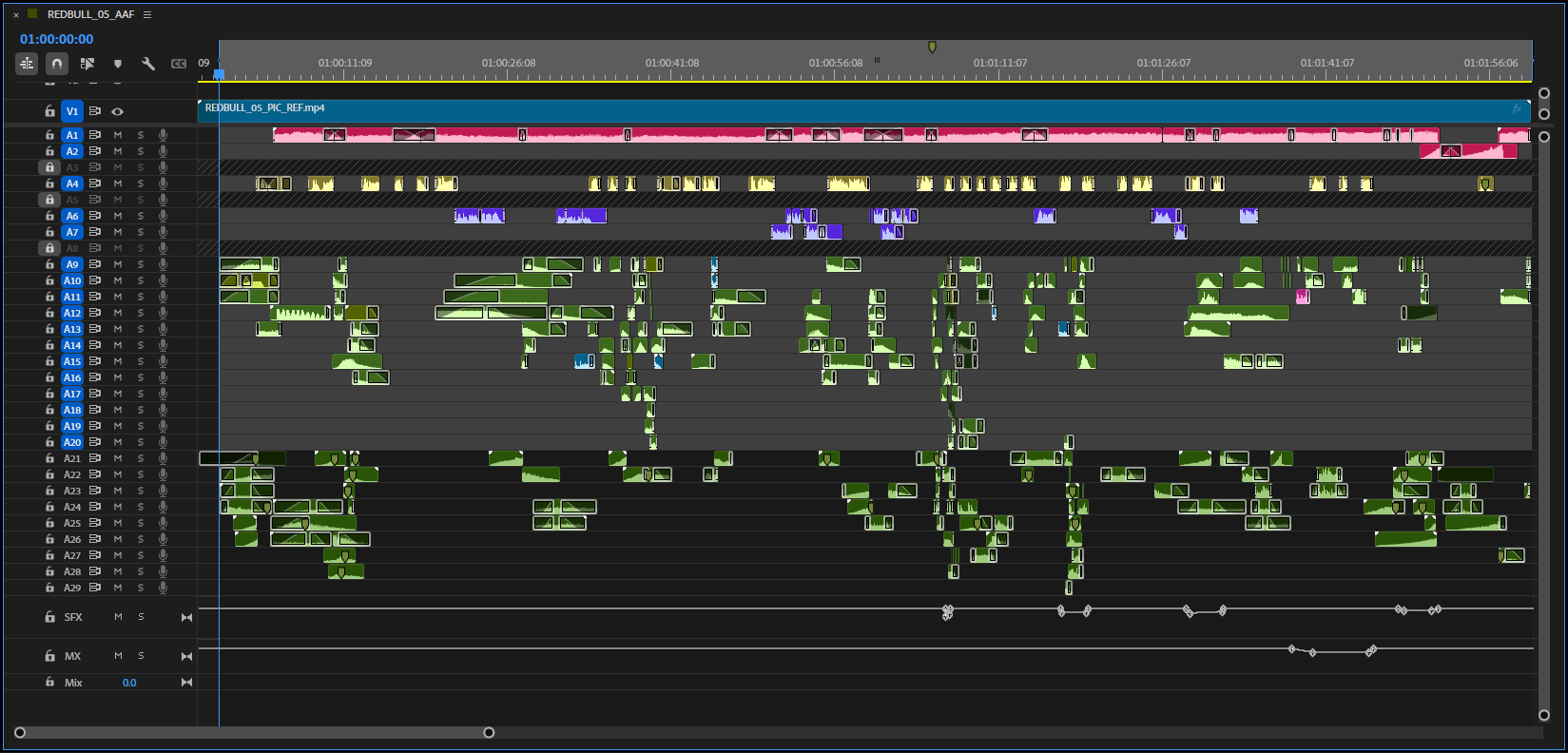Target the A1 audio track
Screen dimensions: 1568x753
(72, 135)
